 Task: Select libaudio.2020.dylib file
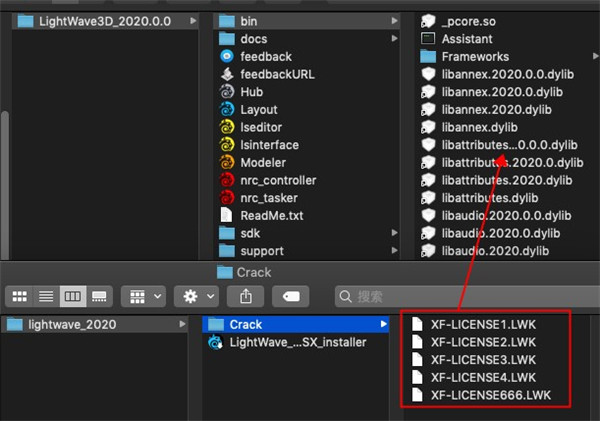click(485, 251)
